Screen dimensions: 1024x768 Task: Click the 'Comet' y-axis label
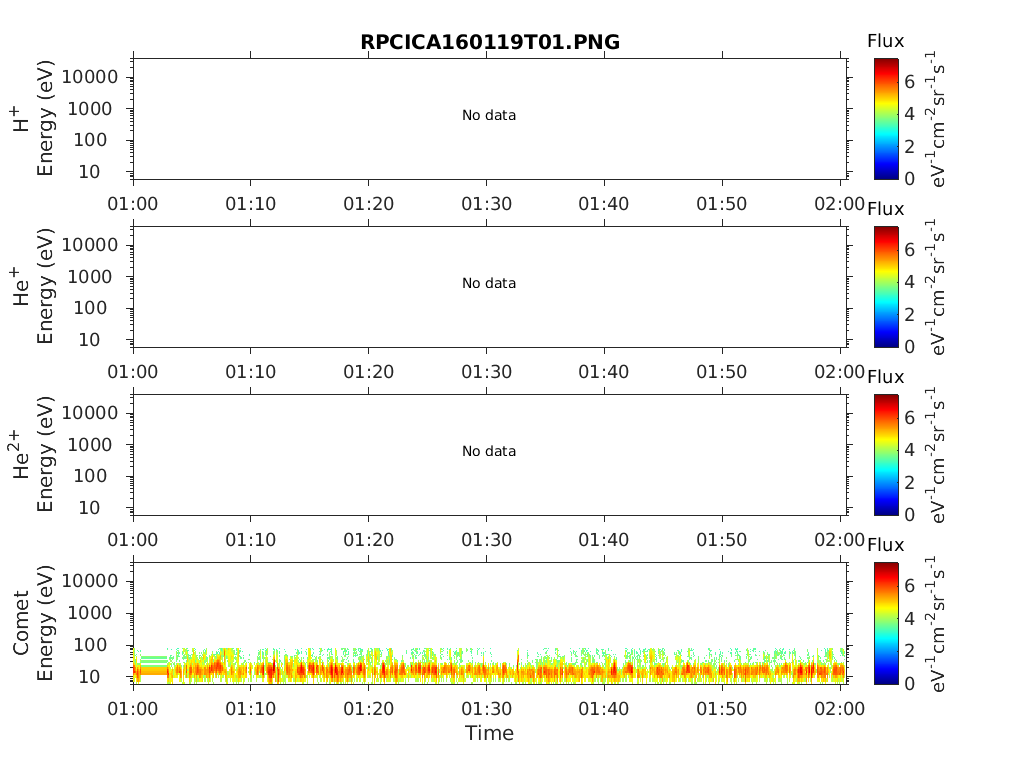pos(21,623)
